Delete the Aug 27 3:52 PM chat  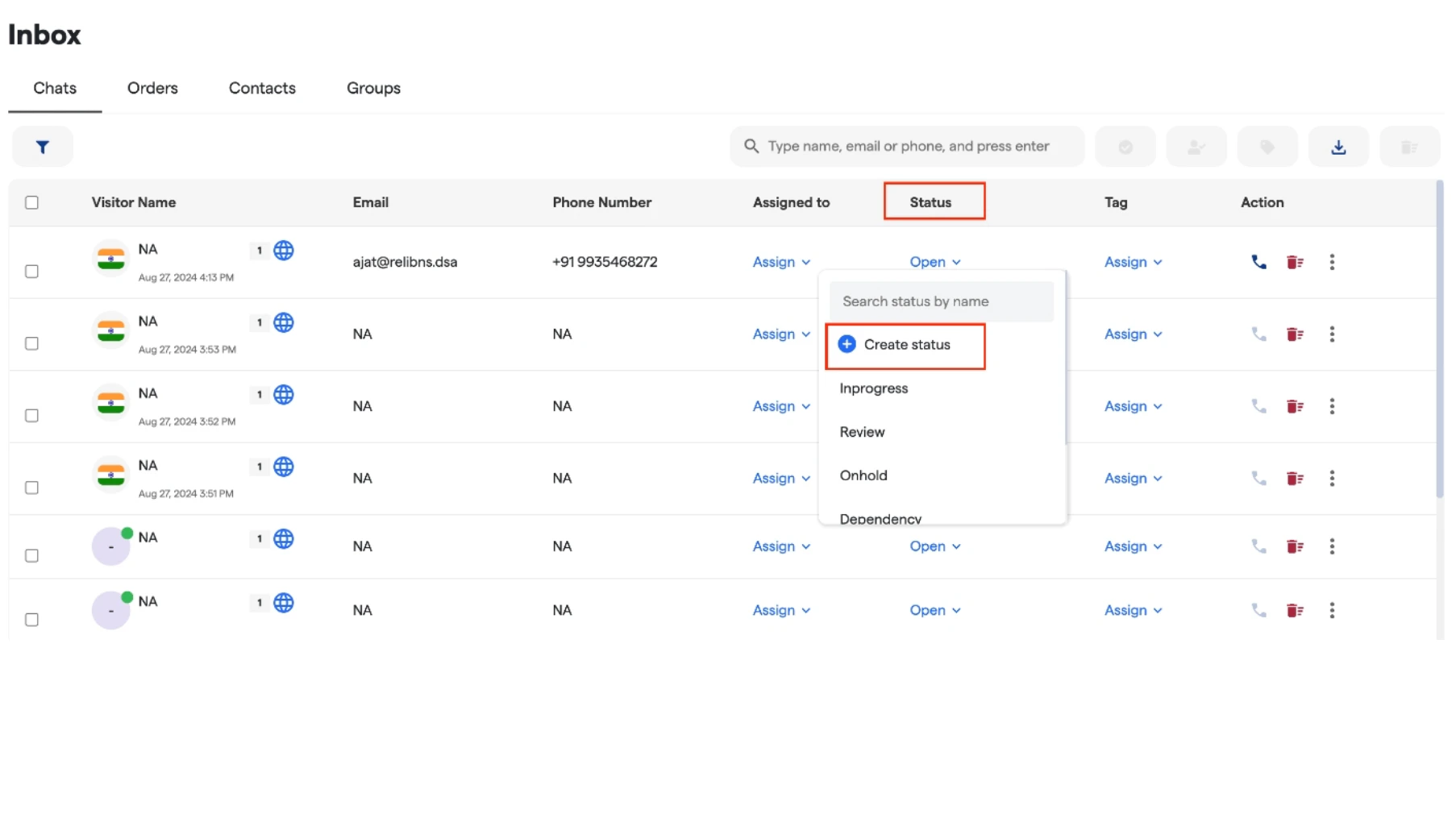(1295, 406)
